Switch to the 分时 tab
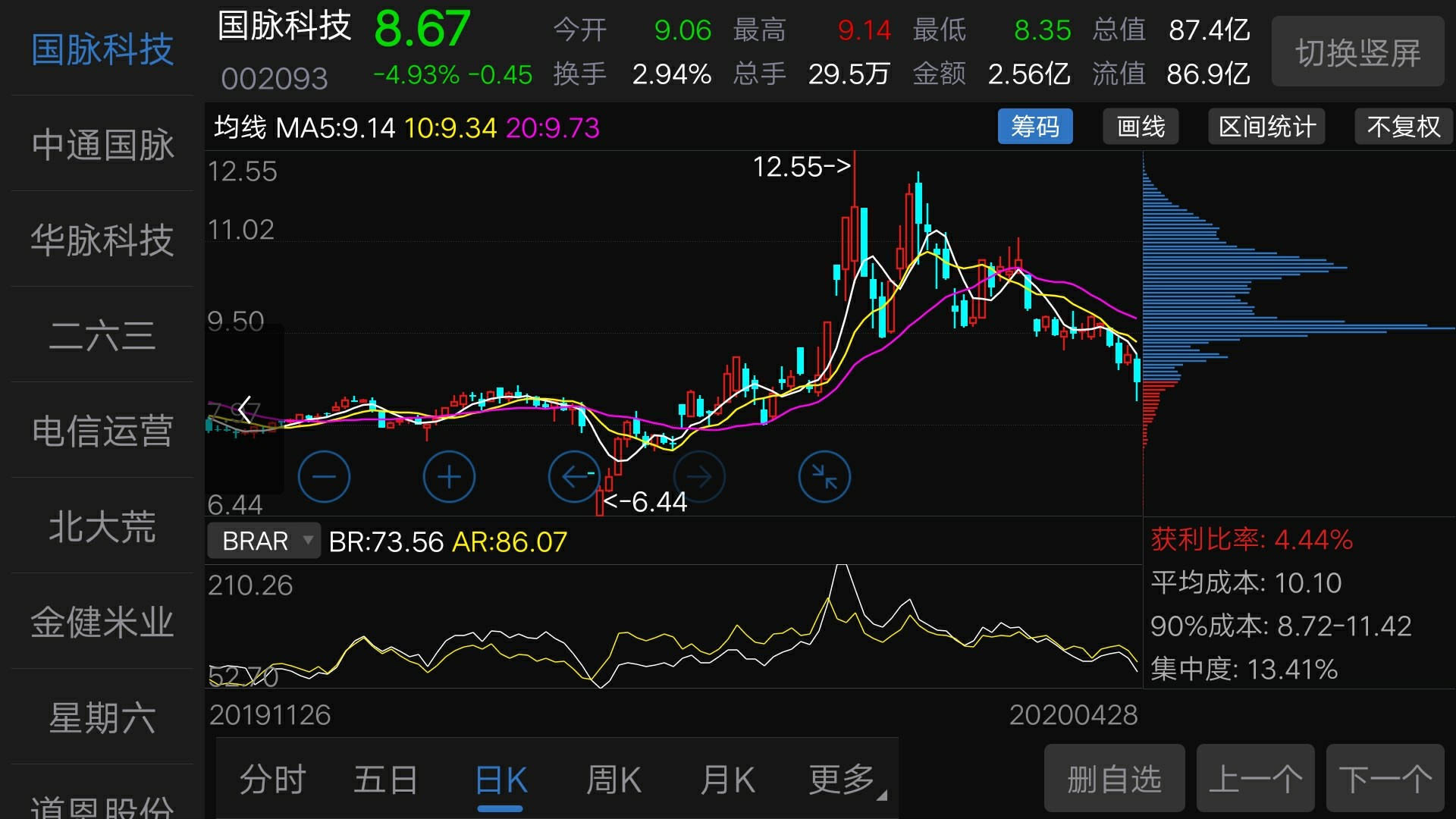Screen dimensions: 1456x819 pyautogui.click(x=273, y=780)
